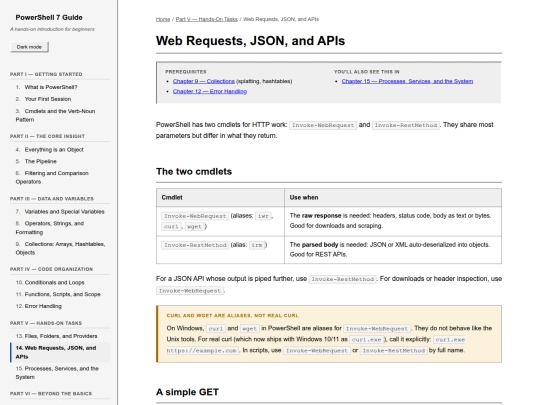
Task: Click the callout title 'curl and wget are aliases'
Action: pyautogui.click(x=232, y=315)
